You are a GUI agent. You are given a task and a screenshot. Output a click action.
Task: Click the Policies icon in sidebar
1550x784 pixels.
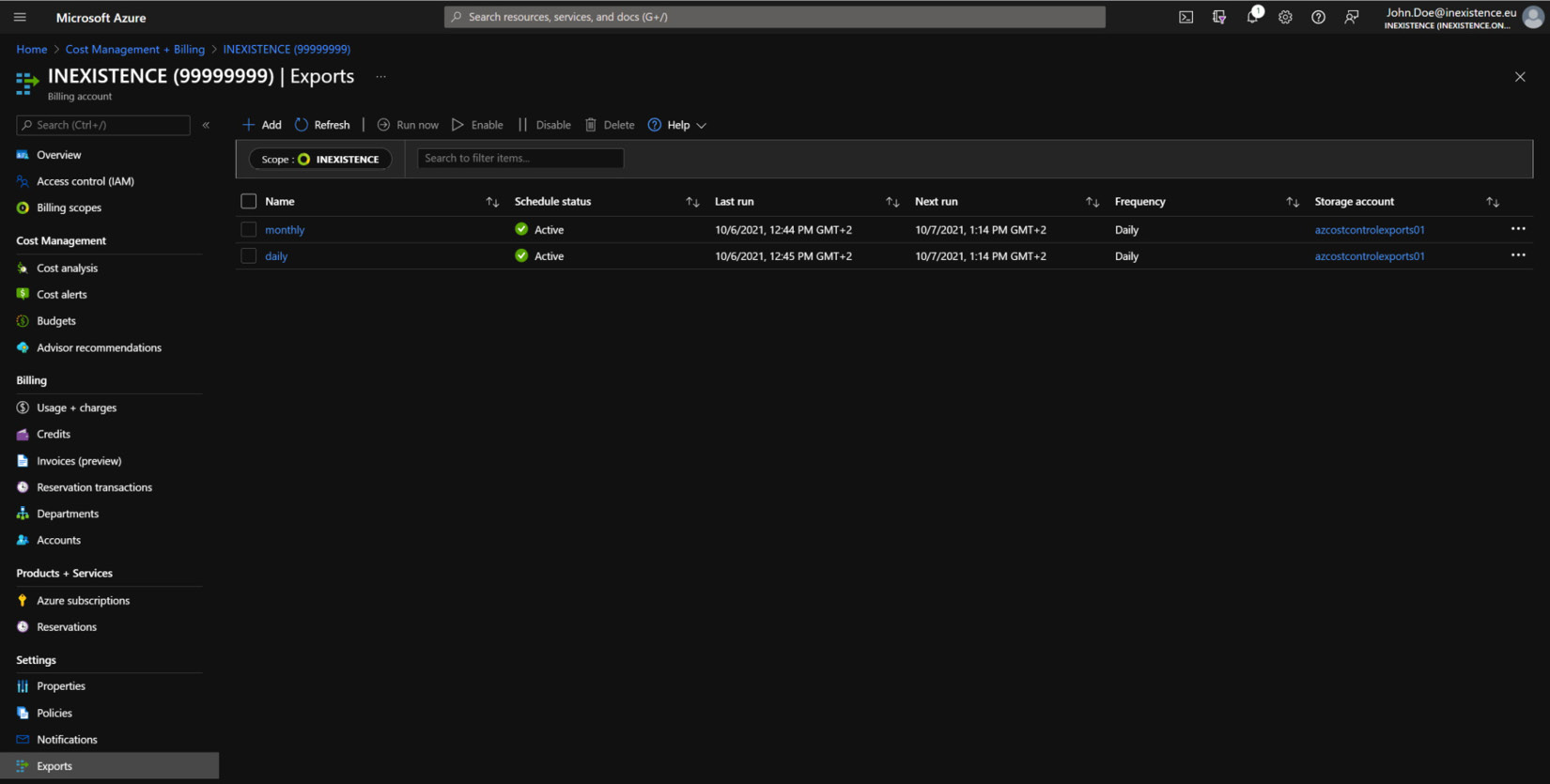23,714
